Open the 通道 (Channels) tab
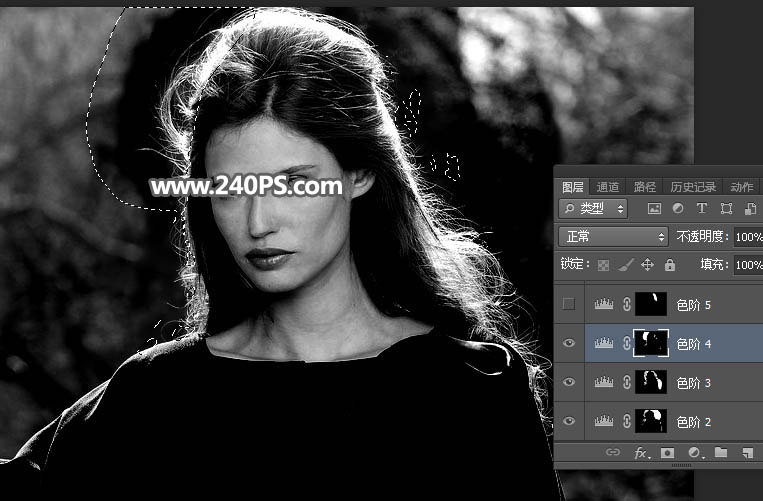763x501 pixels. point(608,187)
